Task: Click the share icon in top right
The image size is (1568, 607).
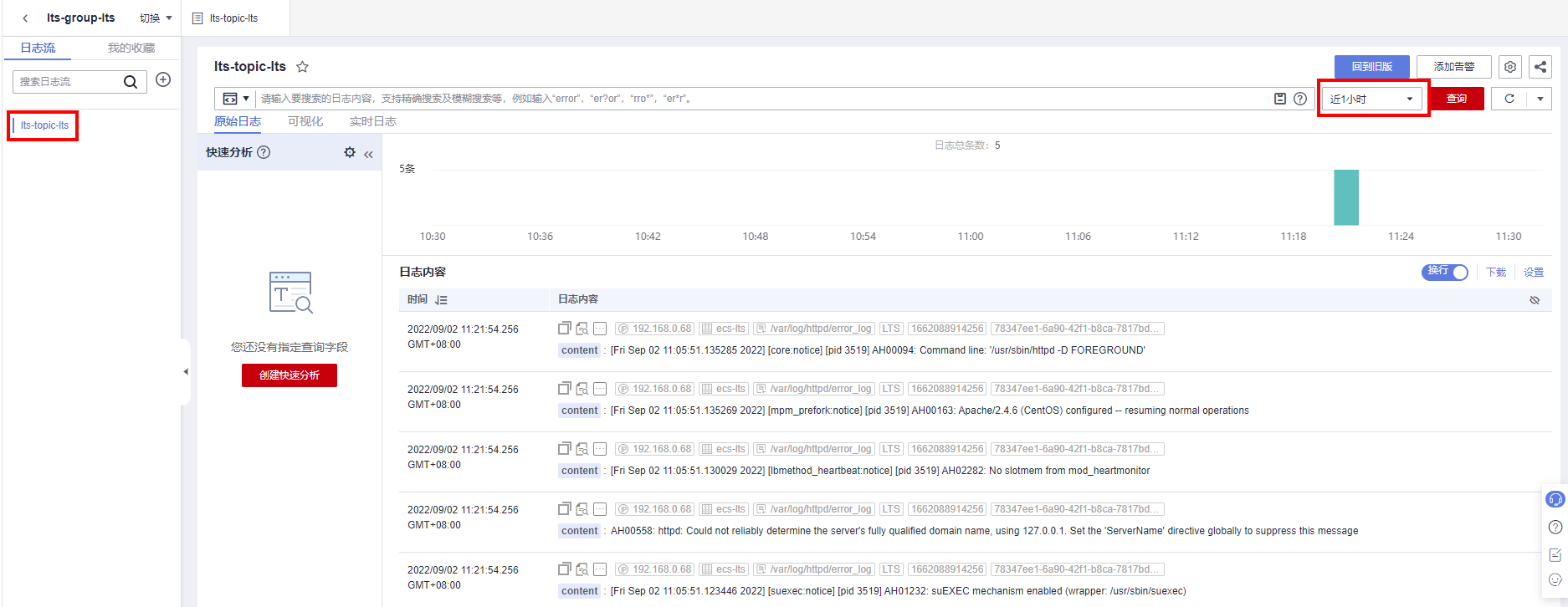Action: [x=1540, y=67]
